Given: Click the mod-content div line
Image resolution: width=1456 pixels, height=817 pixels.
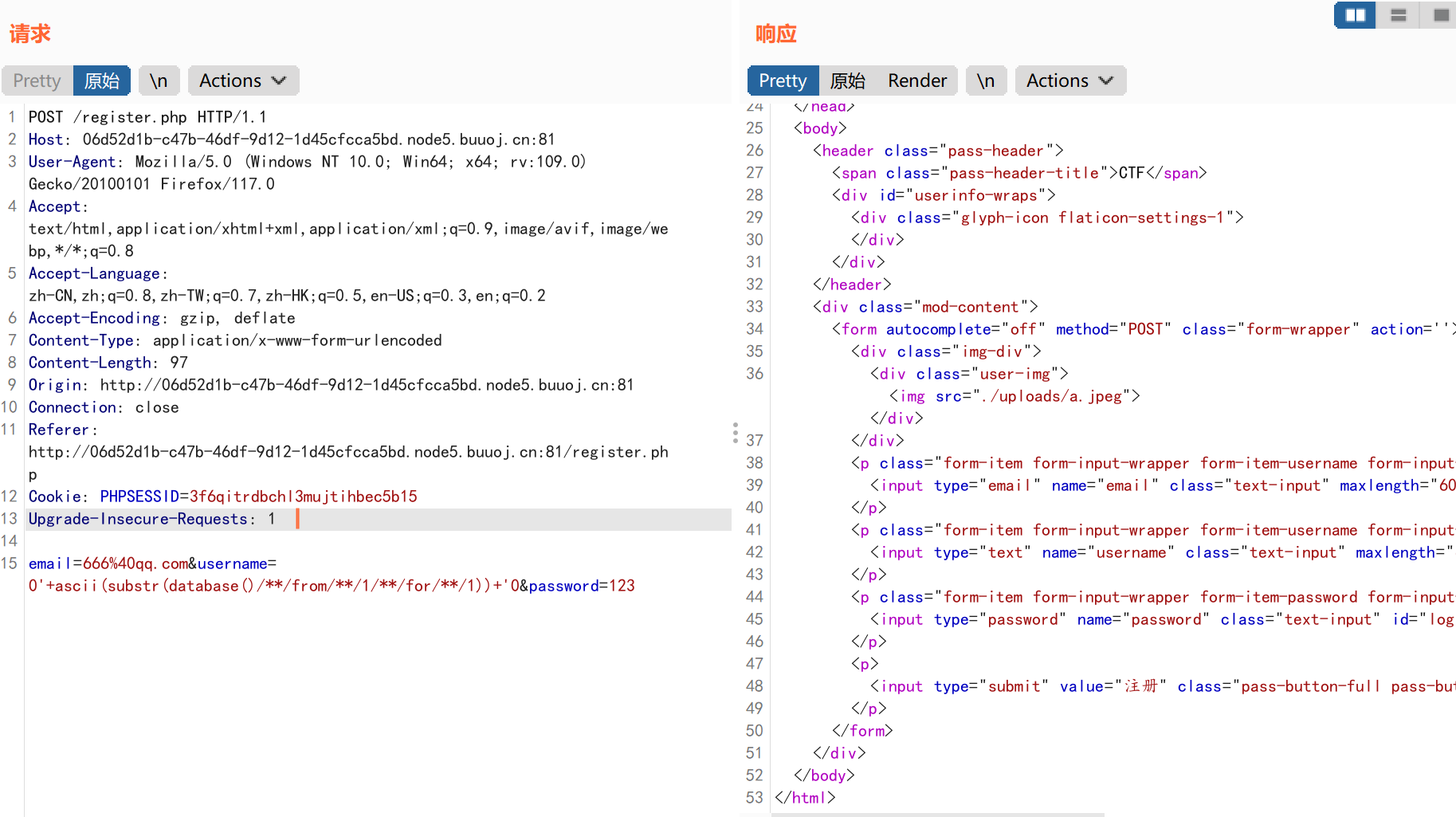Looking at the screenshot, I should (925, 307).
